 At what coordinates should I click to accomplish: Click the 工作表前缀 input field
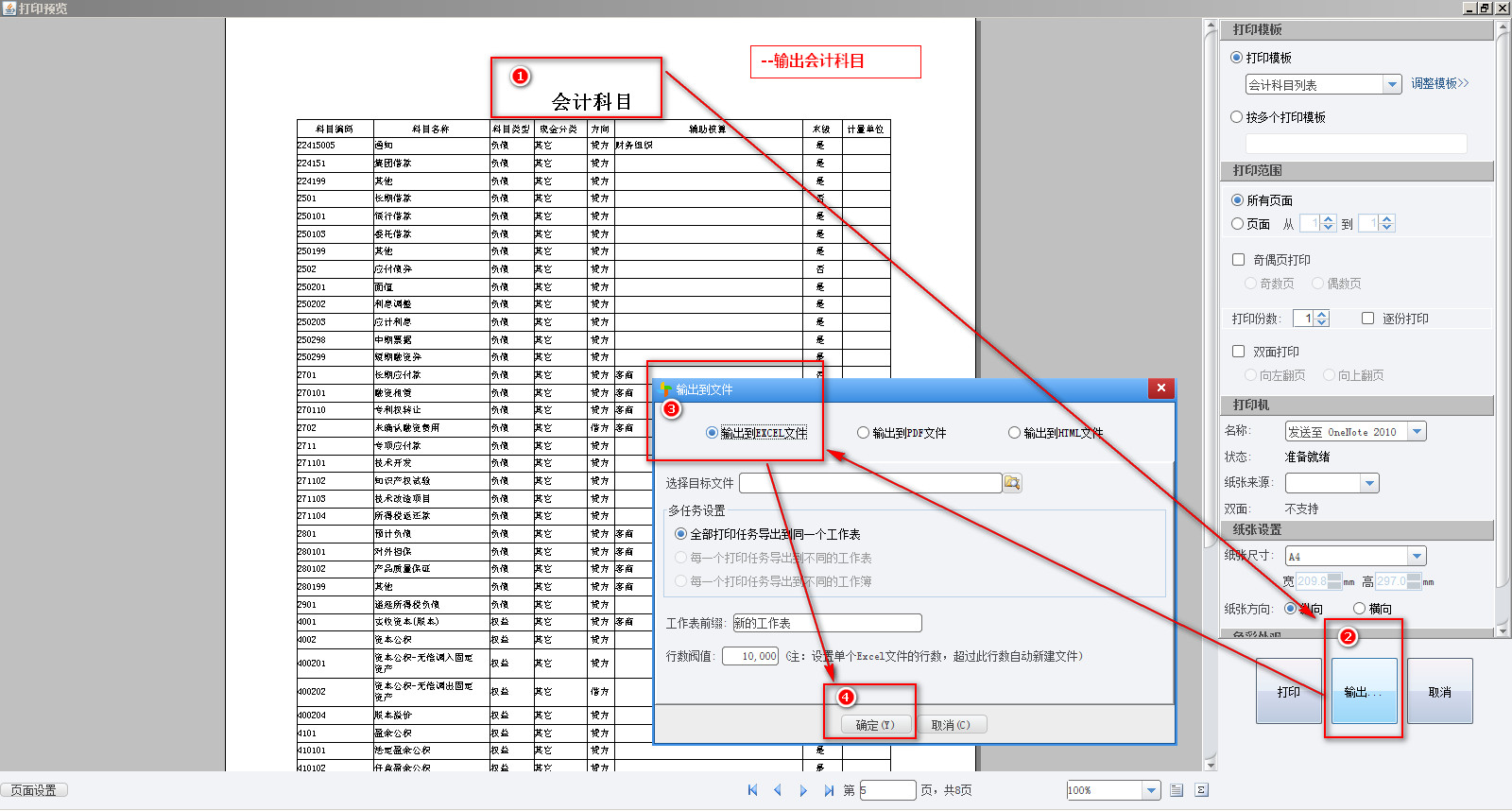click(x=827, y=623)
